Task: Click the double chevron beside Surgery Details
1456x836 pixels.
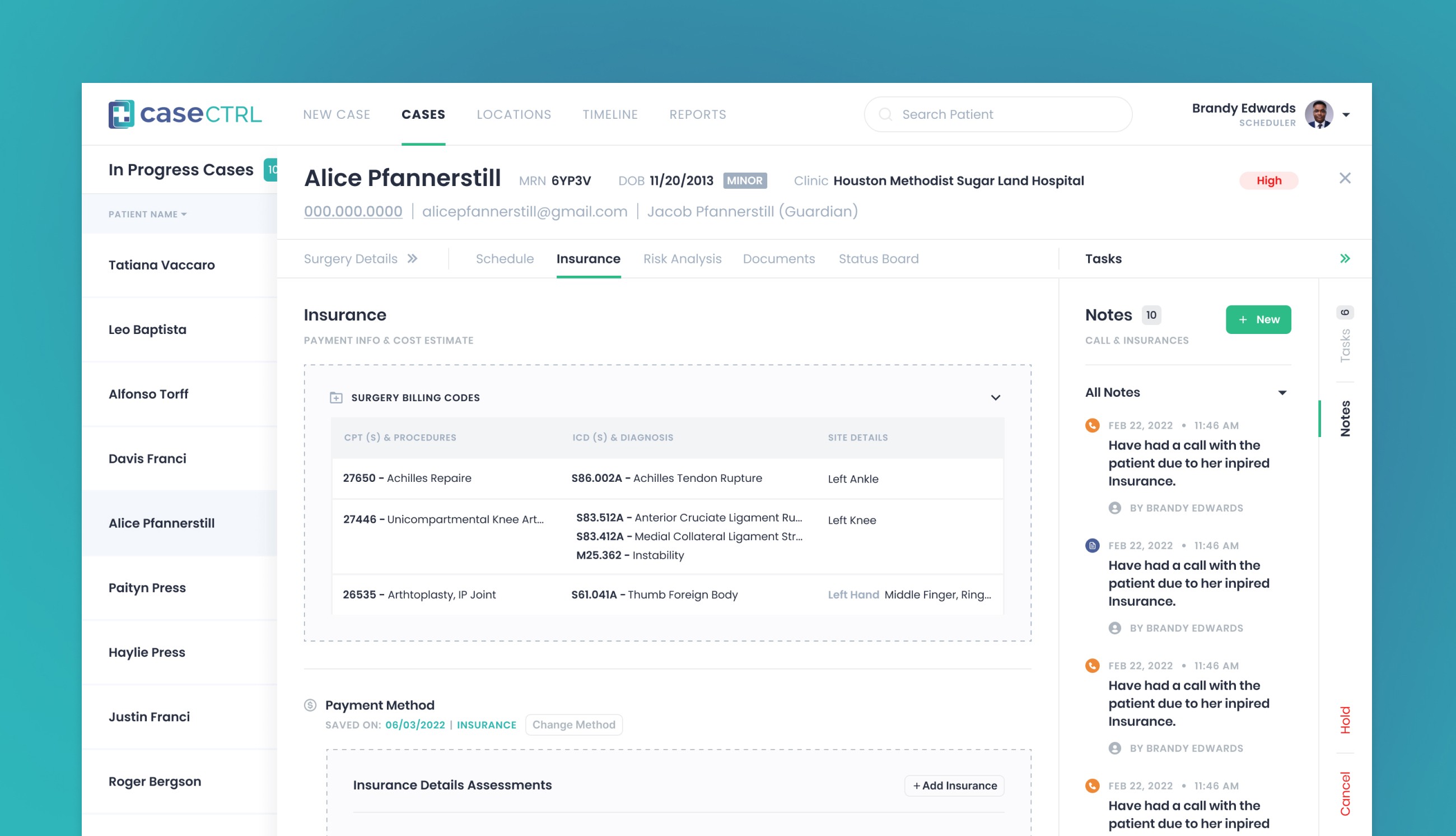Action: point(413,258)
